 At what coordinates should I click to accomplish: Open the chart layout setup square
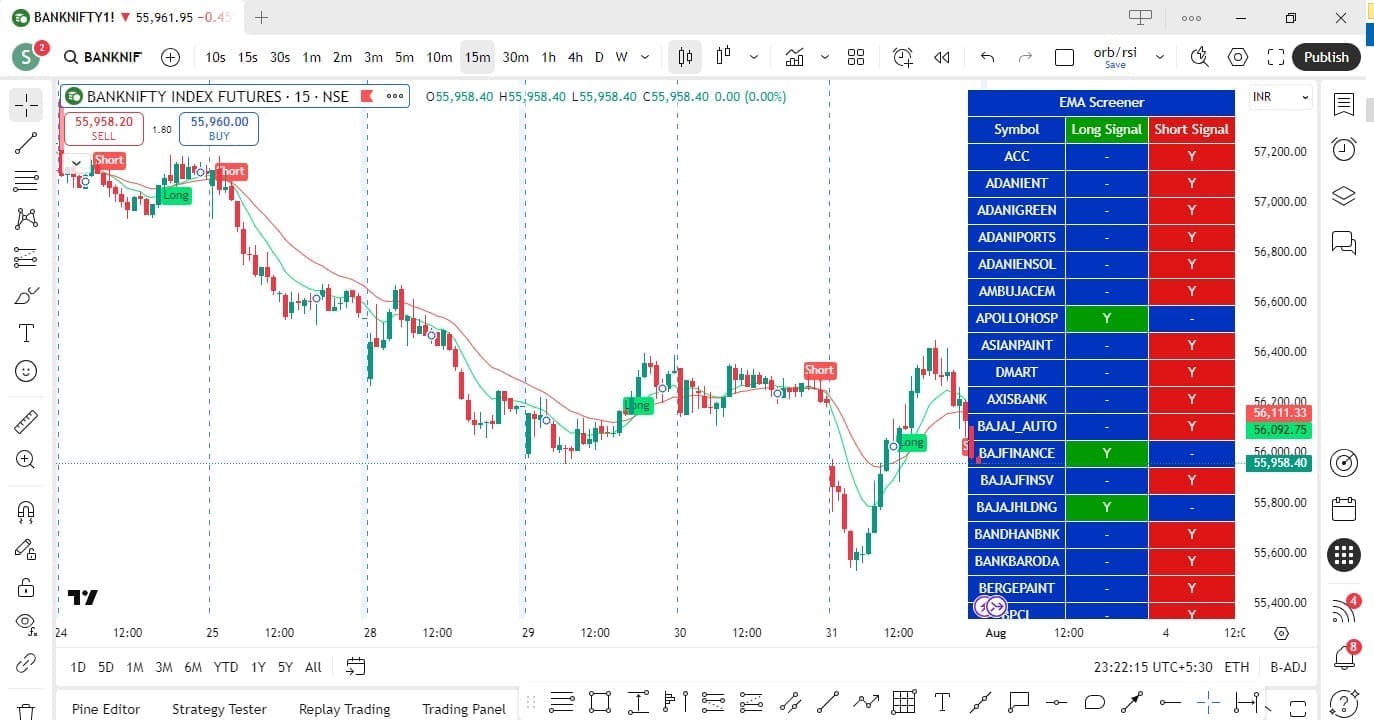click(1065, 57)
